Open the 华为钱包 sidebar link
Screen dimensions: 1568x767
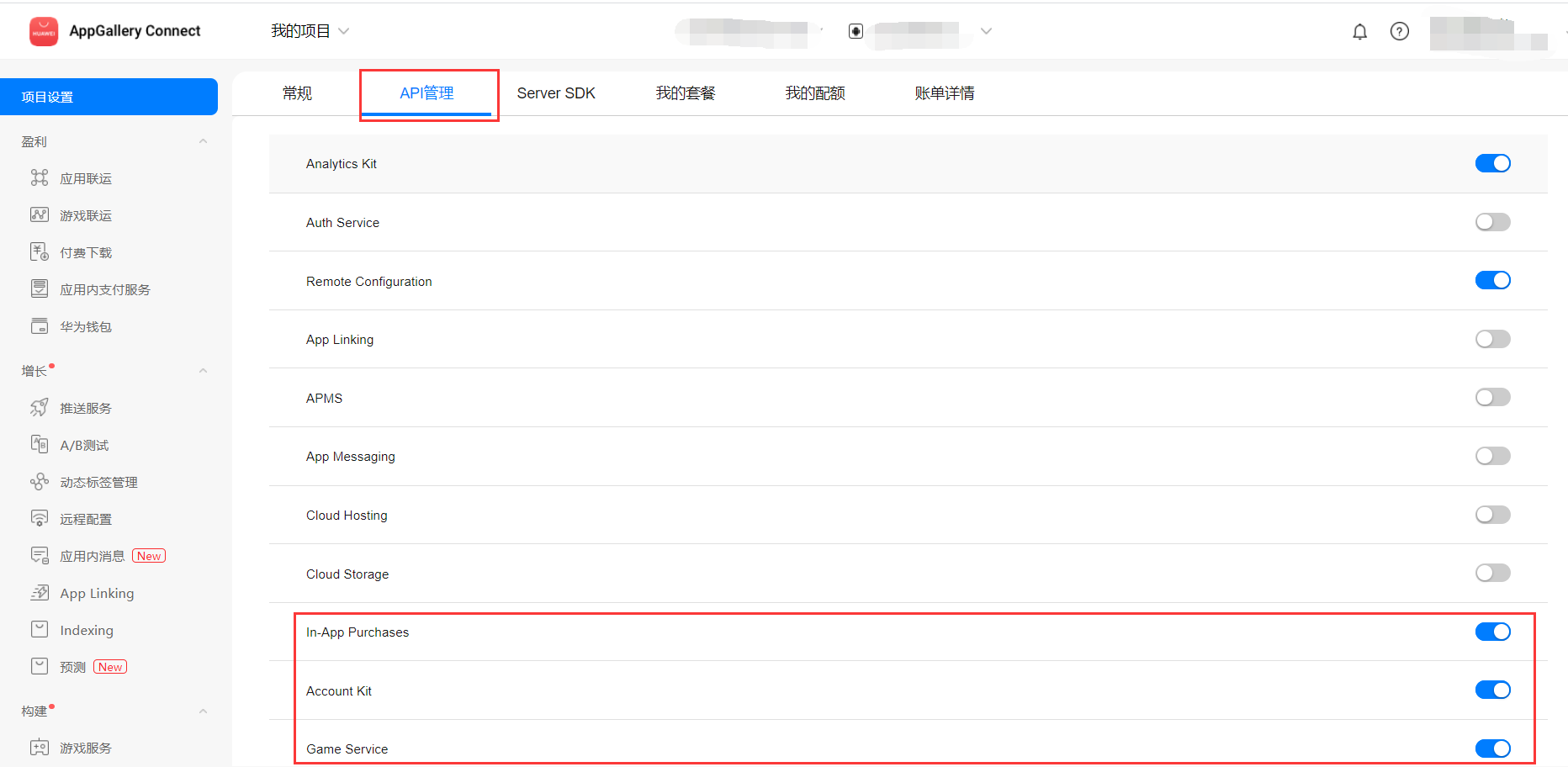(86, 326)
